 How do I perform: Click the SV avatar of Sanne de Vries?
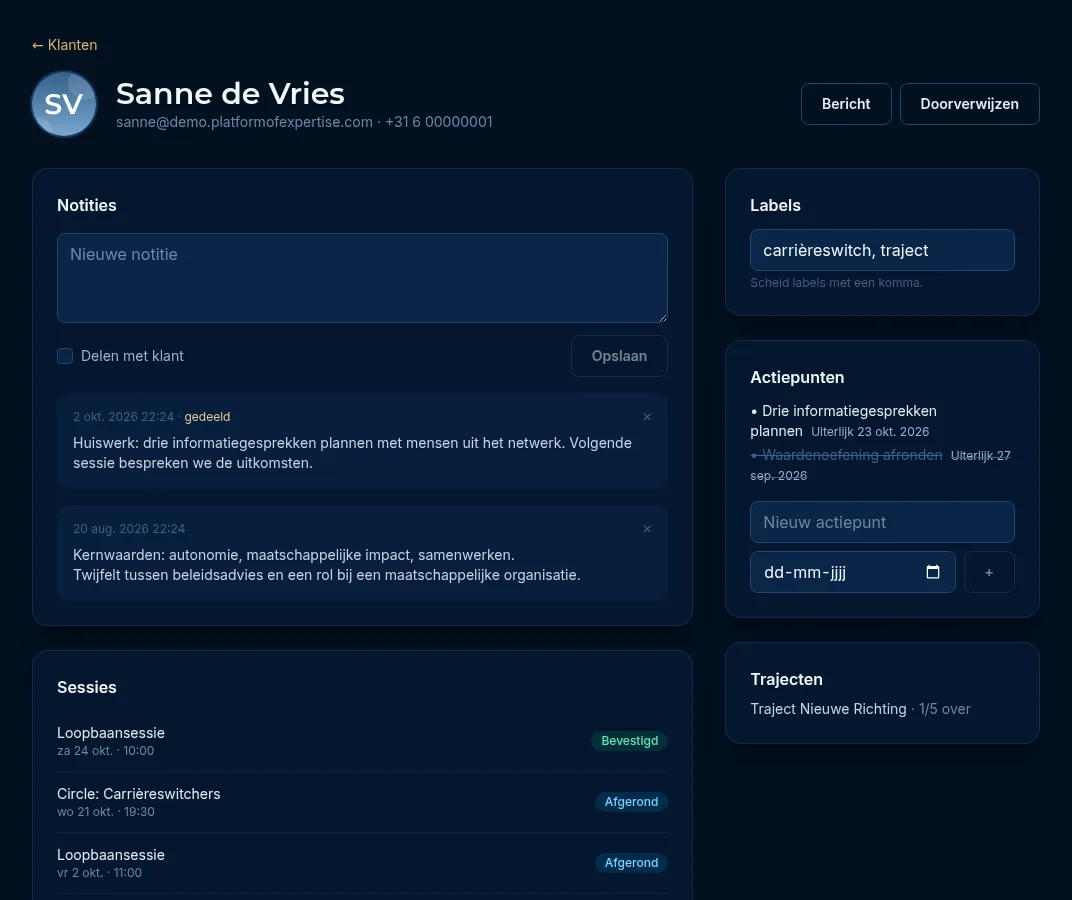pyautogui.click(x=64, y=104)
